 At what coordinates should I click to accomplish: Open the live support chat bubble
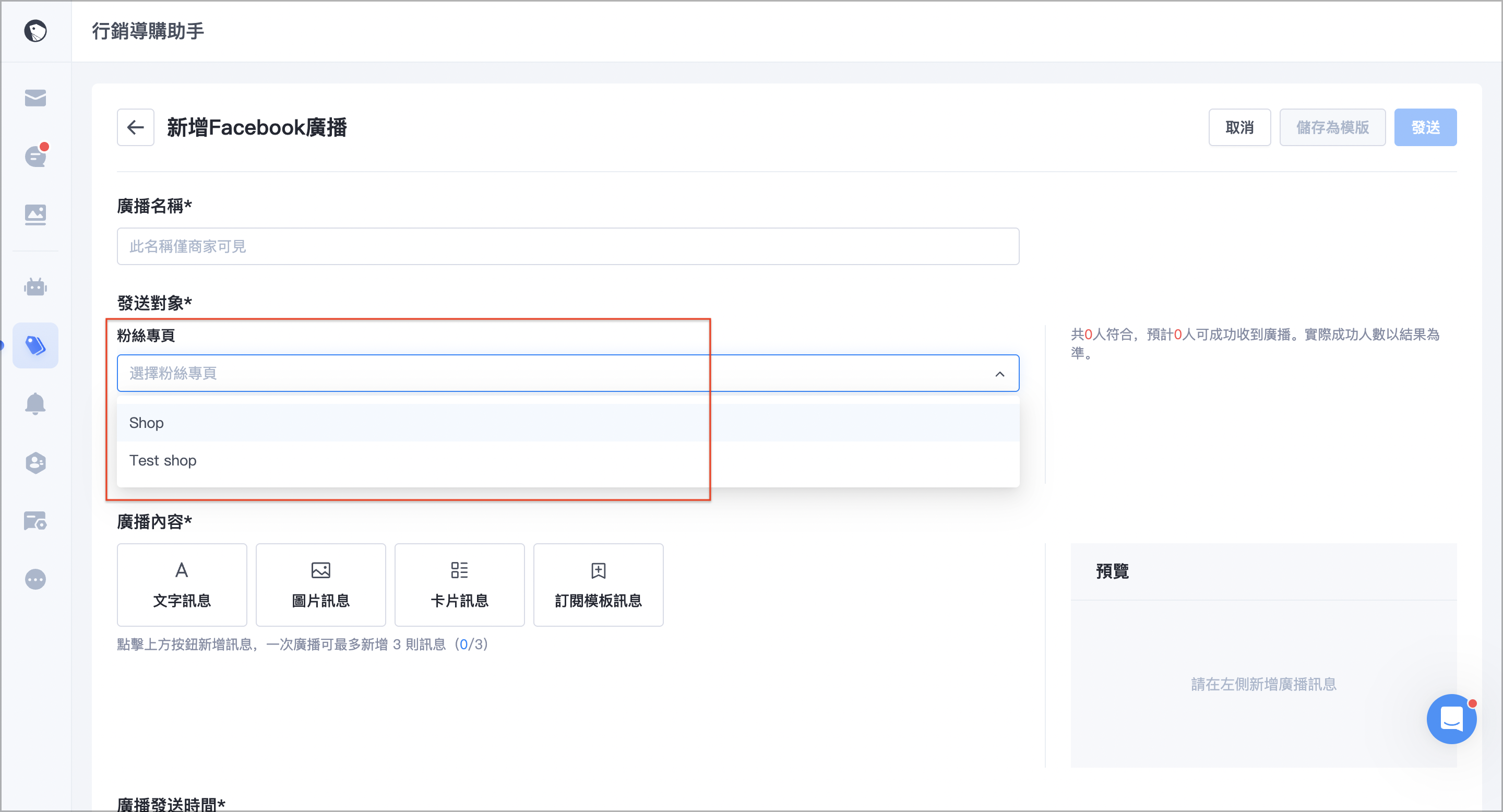(1451, 719)
